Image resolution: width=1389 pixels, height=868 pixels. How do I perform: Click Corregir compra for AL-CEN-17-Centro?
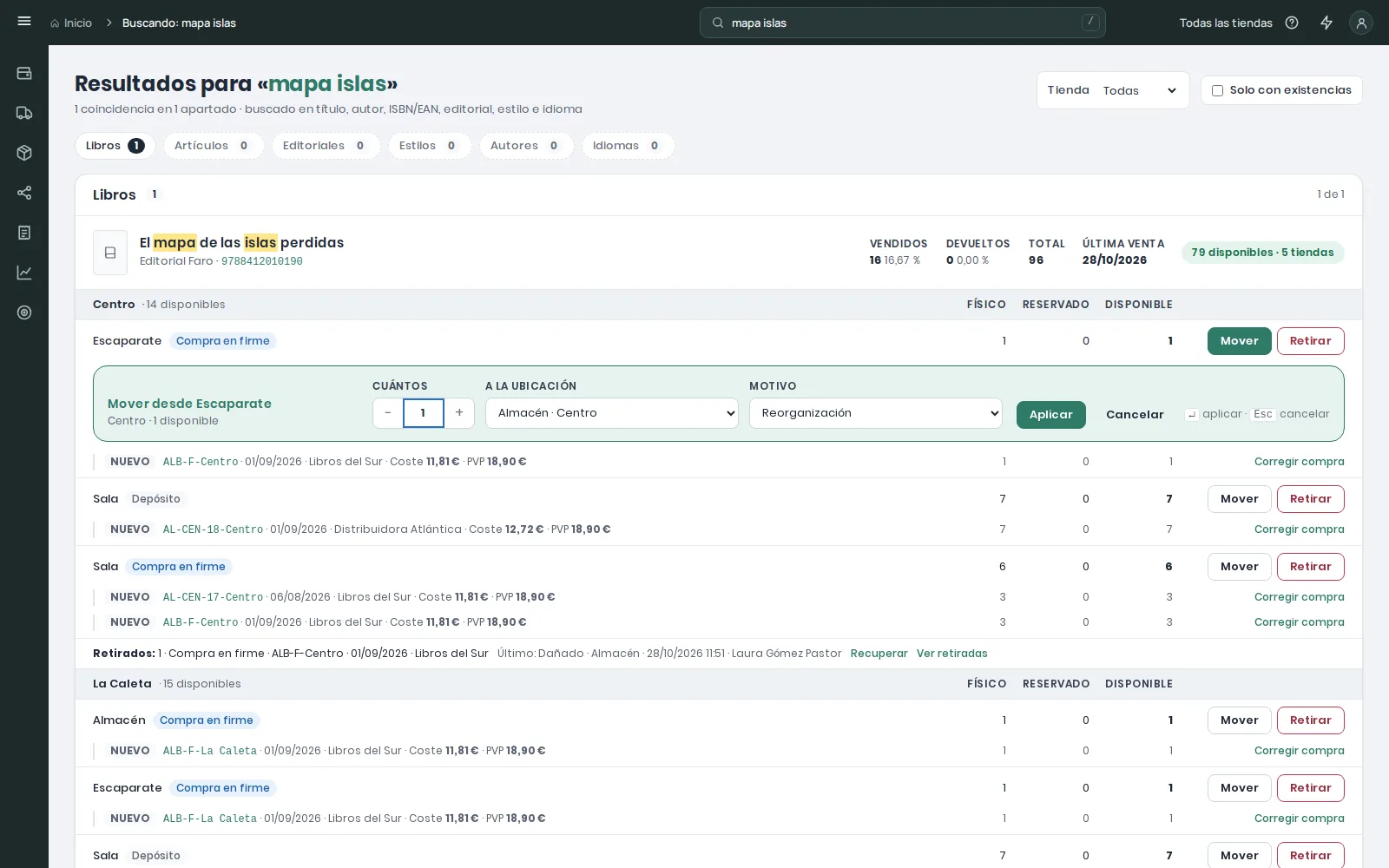coord(1299,597)
